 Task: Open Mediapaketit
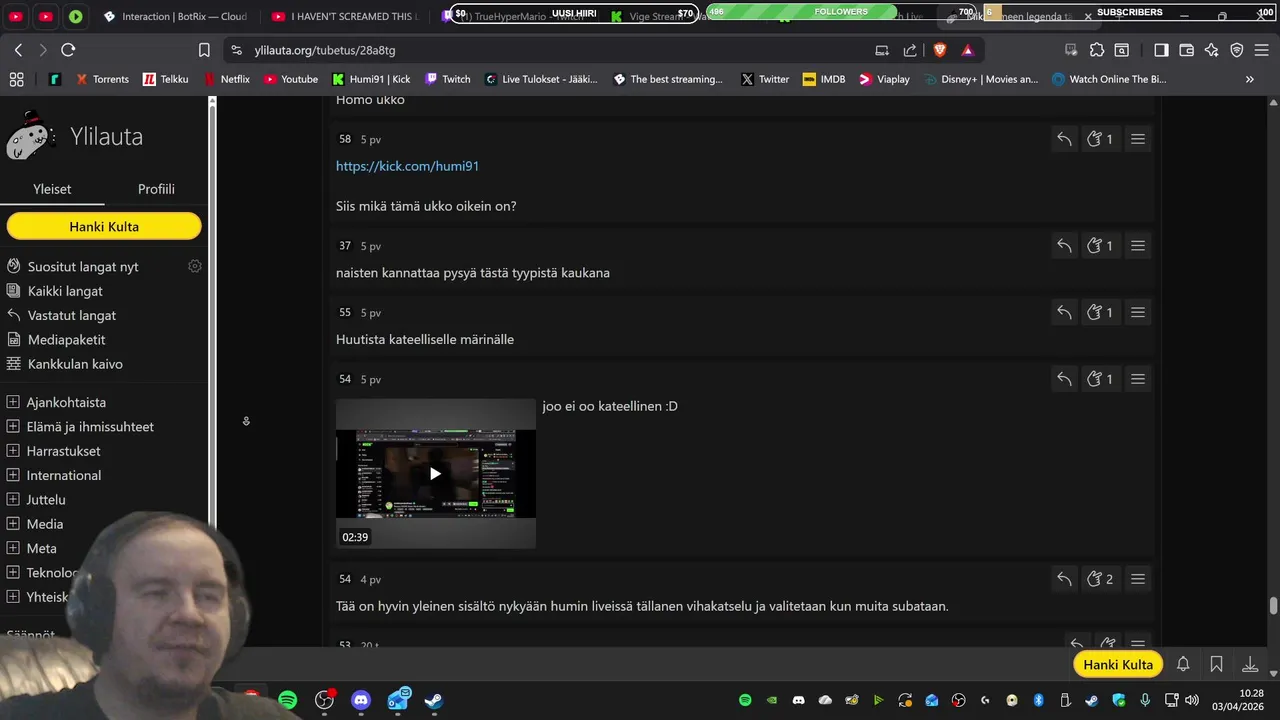coord(66,340)
